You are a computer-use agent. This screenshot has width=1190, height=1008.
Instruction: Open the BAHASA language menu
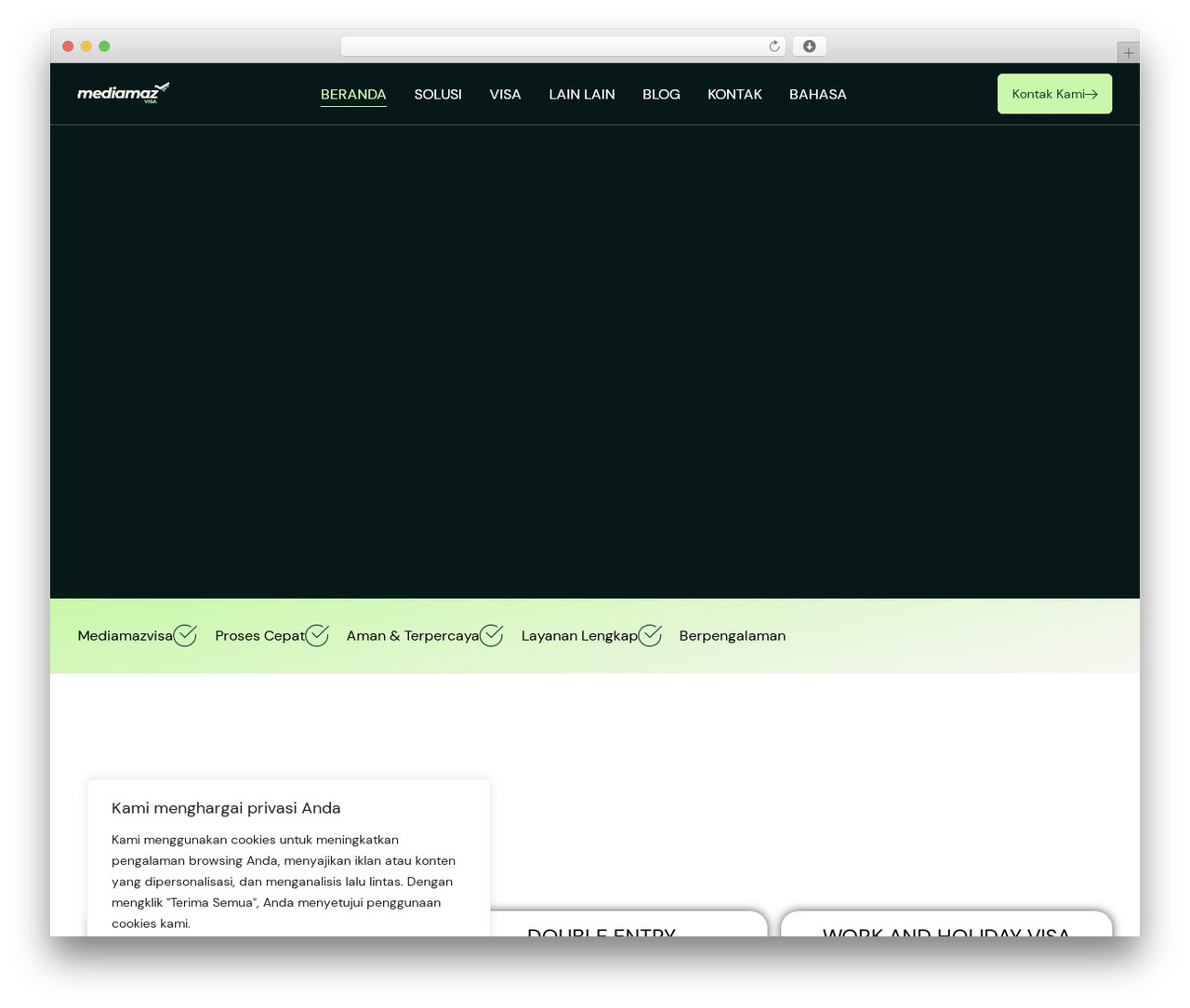818,94
